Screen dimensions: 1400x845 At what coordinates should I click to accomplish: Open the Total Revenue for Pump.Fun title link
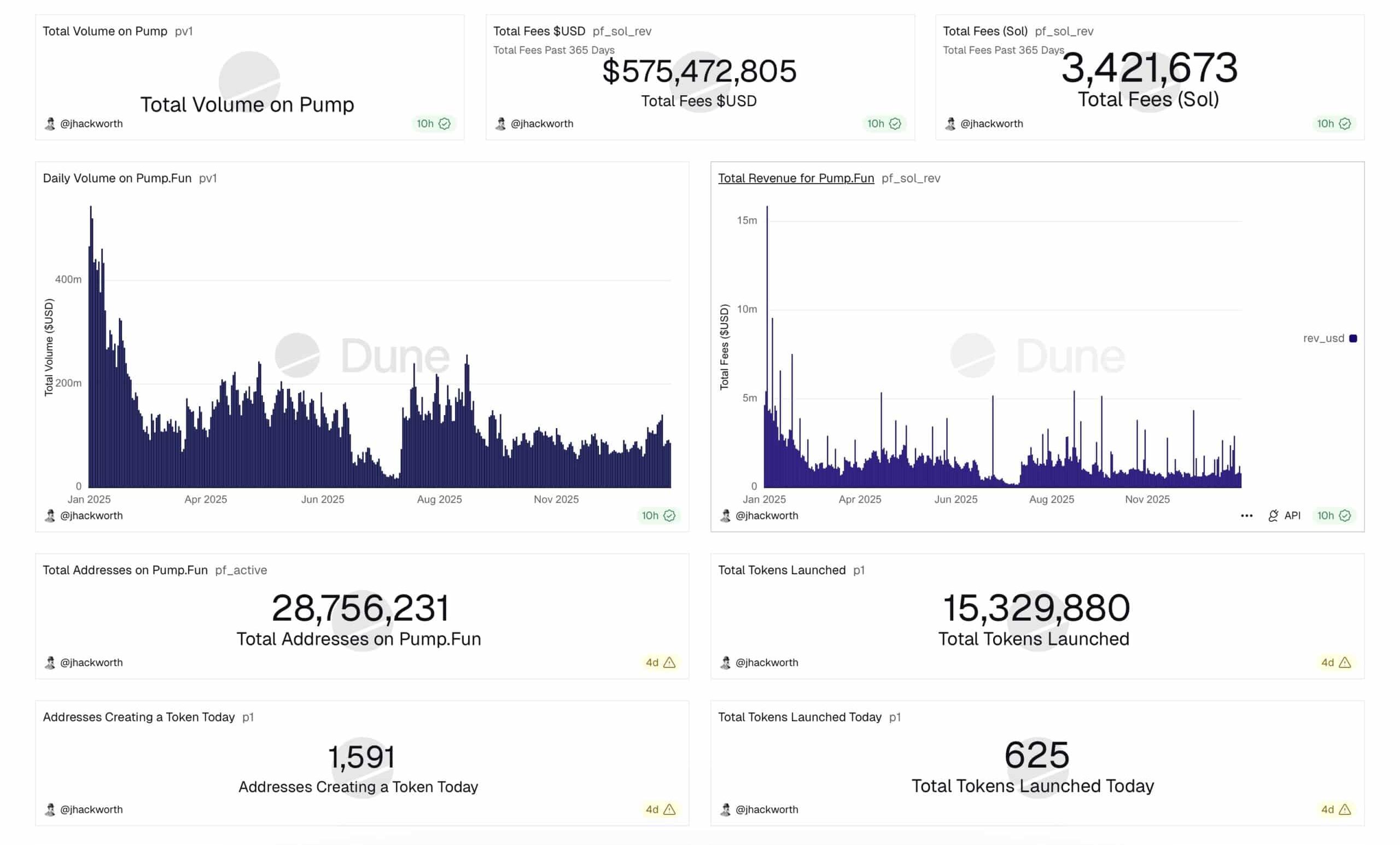click(796, 178)
